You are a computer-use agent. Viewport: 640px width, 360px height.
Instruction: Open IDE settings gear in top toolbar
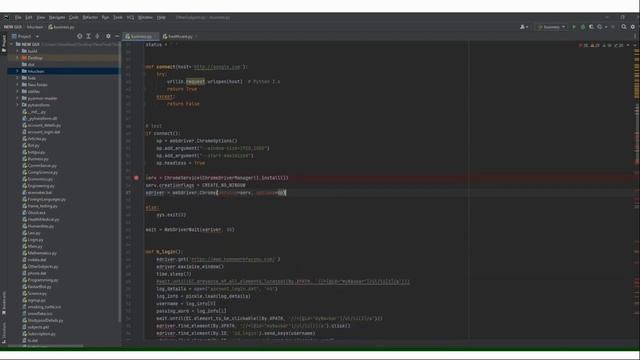(x=633, y=27)
